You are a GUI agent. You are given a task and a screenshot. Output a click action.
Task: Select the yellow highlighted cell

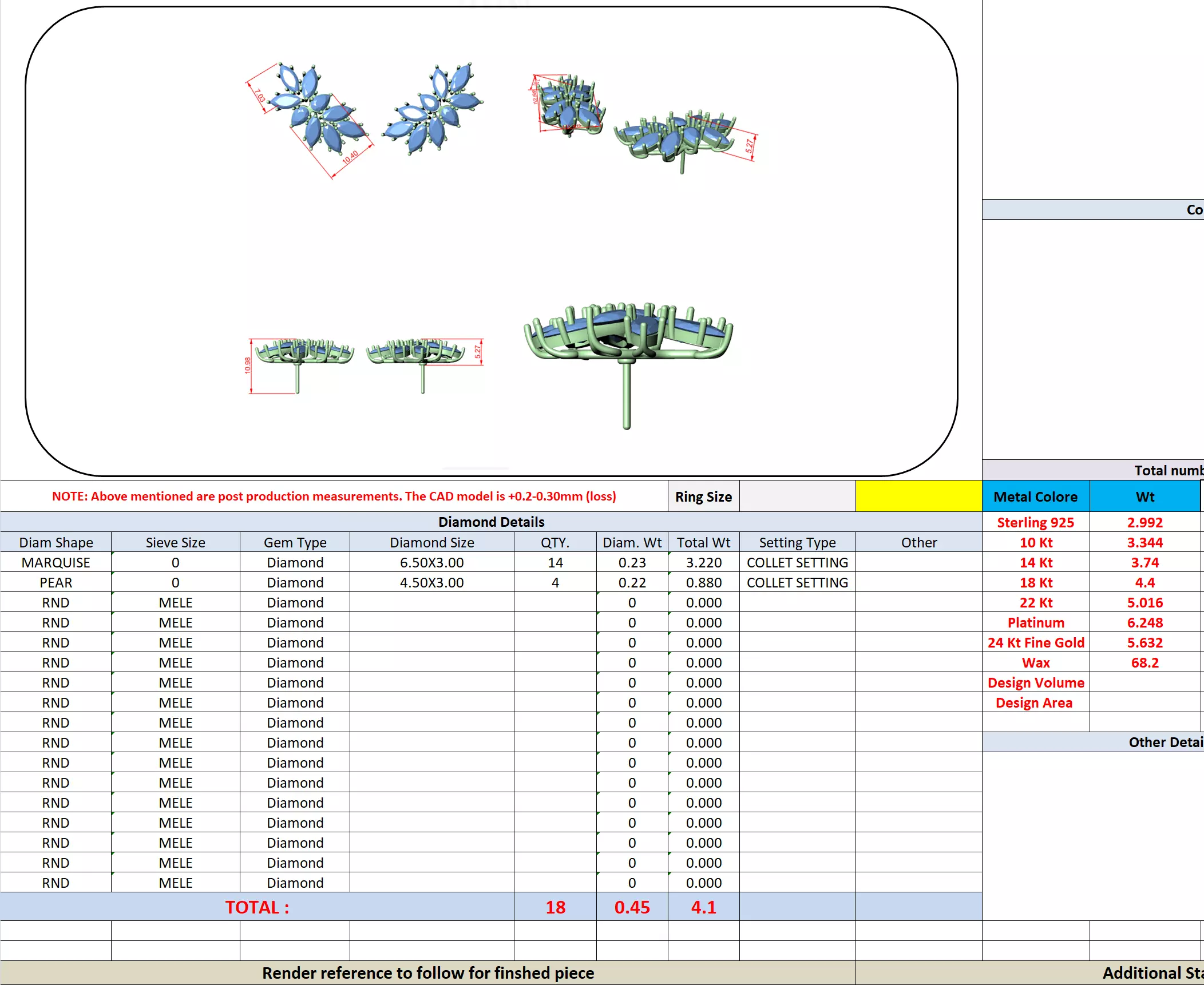point(918,496)
